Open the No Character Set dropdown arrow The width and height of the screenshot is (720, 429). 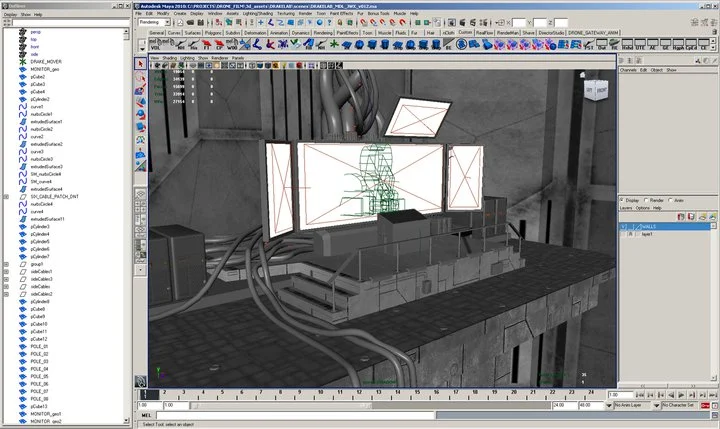pos(657,406)
